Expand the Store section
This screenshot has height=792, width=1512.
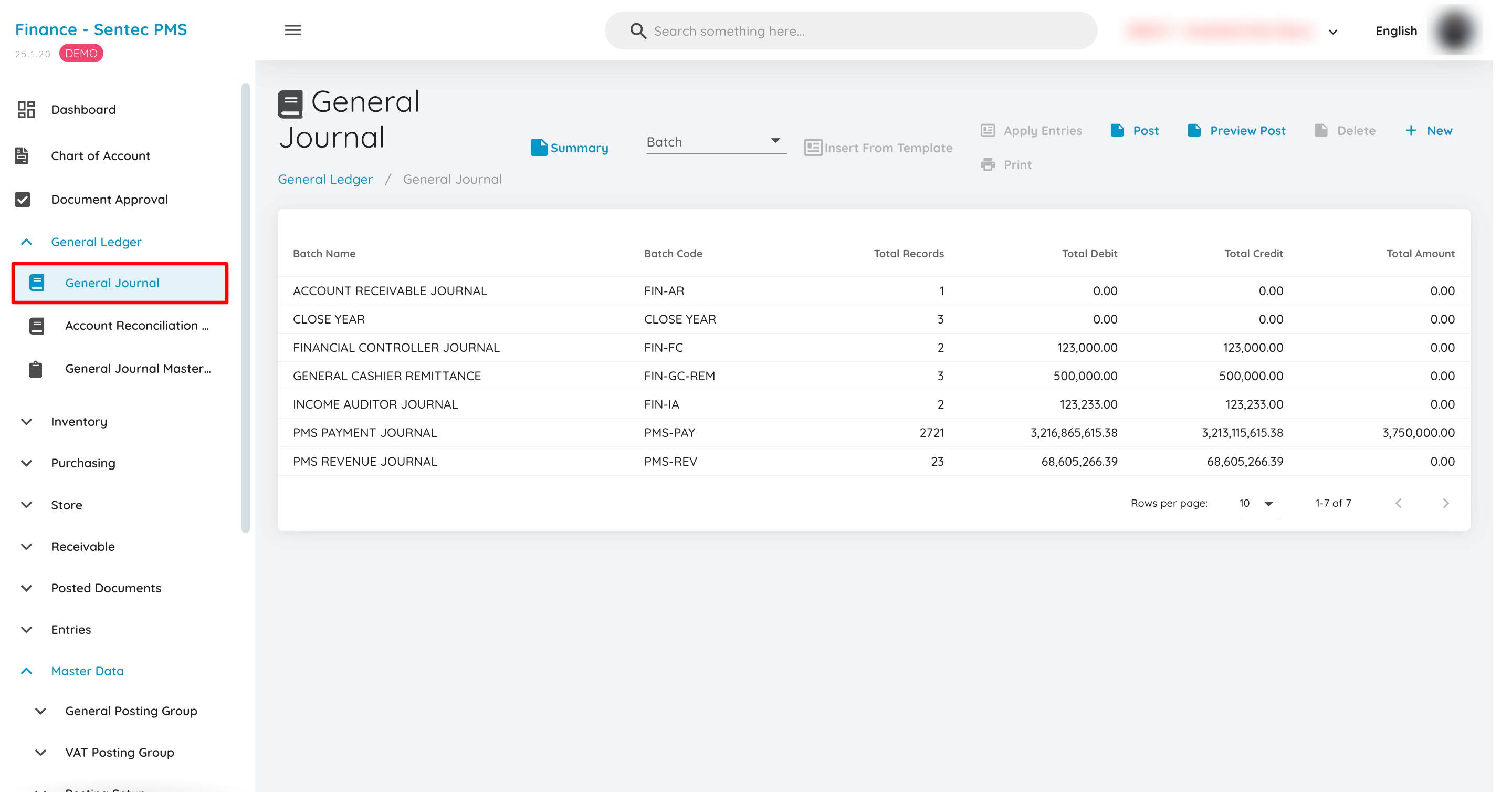pyautogui.click(x=26, y=505)
